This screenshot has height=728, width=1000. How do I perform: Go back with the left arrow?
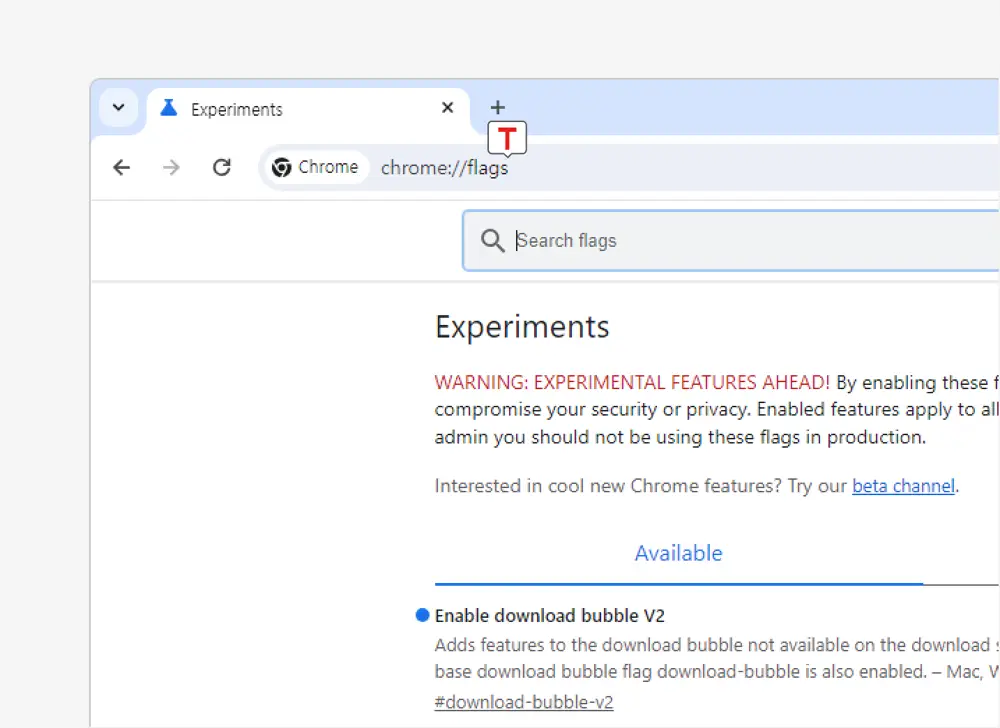click(122, 167)
